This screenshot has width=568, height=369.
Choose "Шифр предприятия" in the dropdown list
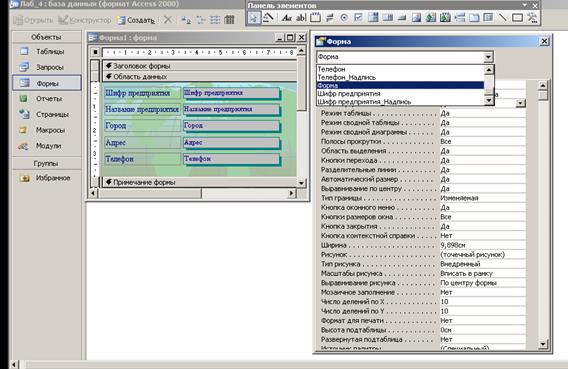[349, 94]
